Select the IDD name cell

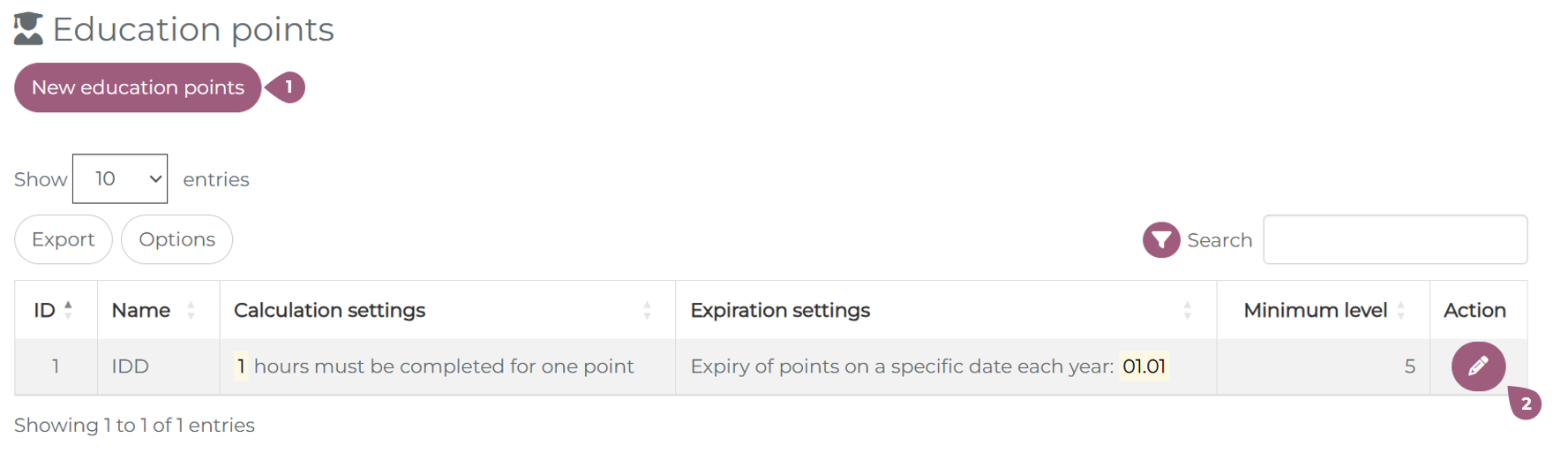pos(131,366)
